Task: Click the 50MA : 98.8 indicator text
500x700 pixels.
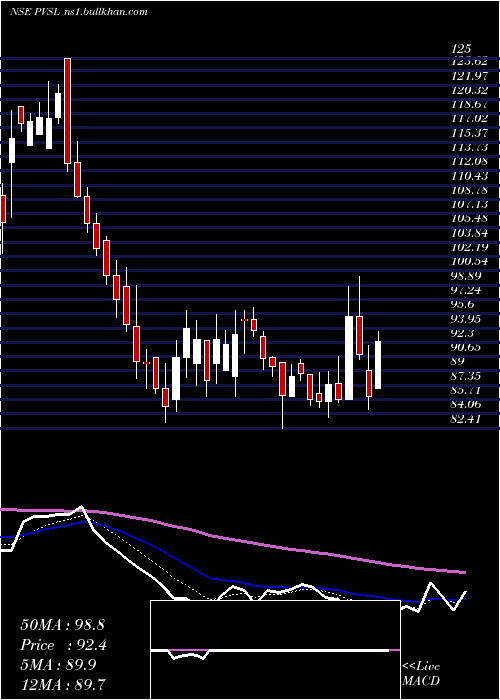Action: 62,625
